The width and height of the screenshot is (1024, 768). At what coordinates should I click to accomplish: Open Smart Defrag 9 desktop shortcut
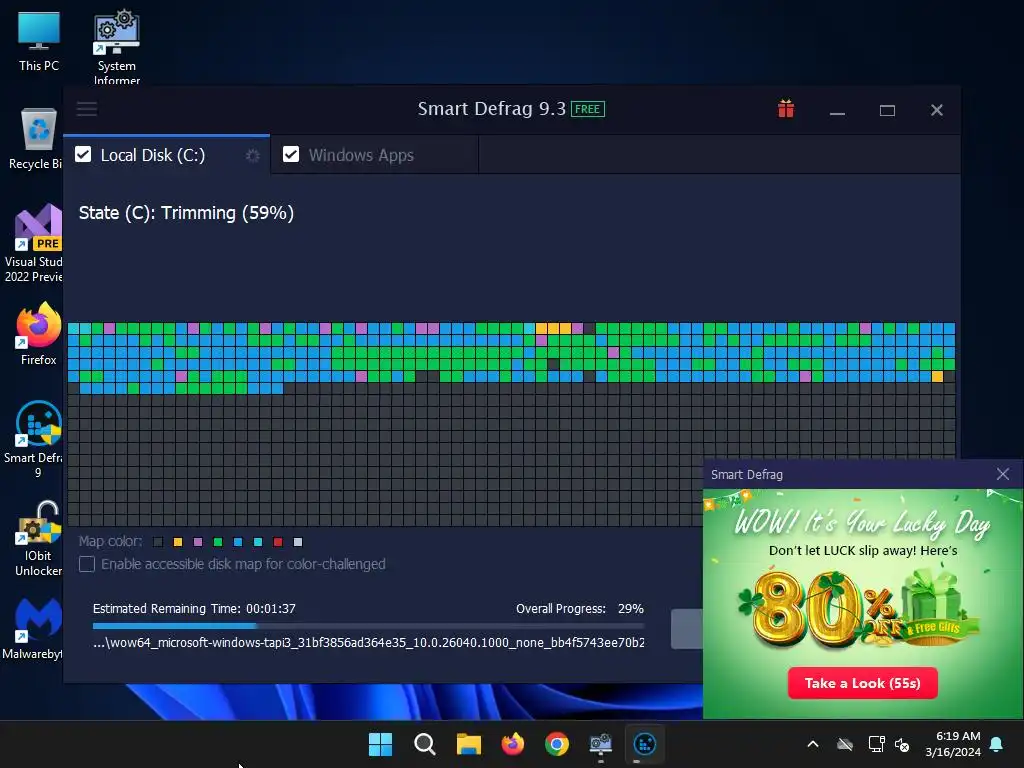(34, 439)
